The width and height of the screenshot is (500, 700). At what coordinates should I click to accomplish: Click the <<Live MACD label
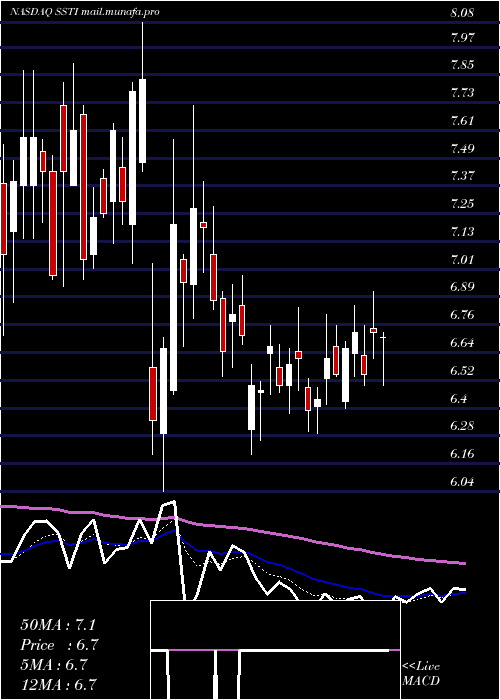[x=421, y=674]
